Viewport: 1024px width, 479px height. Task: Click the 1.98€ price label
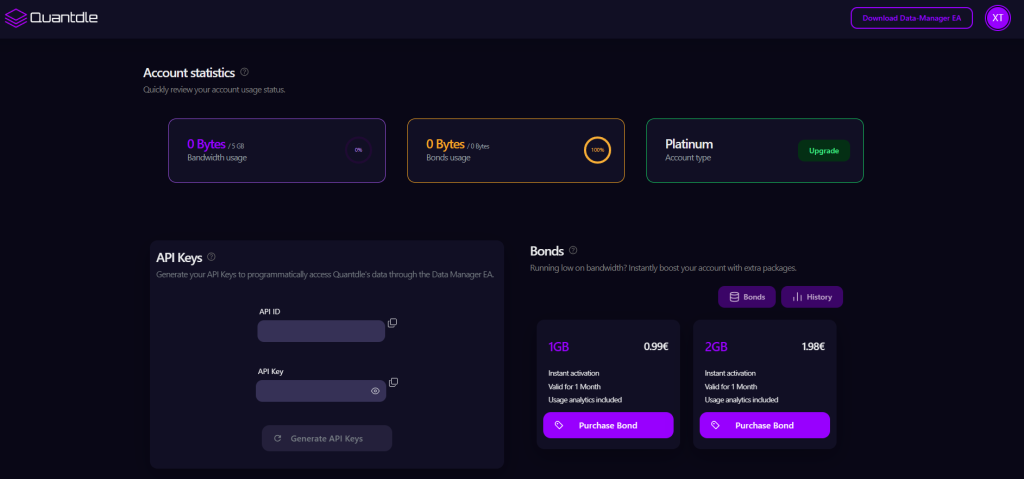[x=813, y=347]
